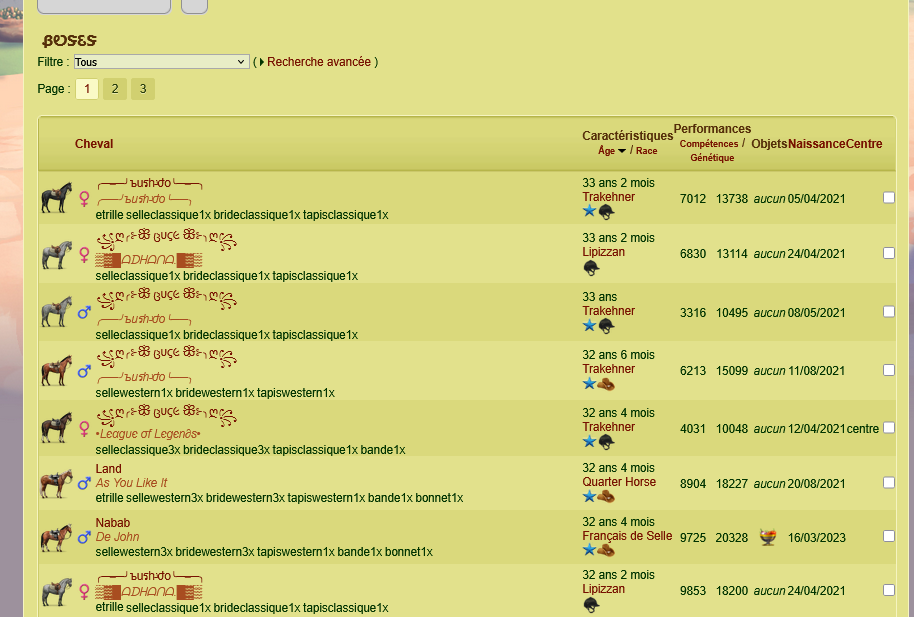Go to page 2
Viewport: 914px width, 617px height.
pos(115,89)
